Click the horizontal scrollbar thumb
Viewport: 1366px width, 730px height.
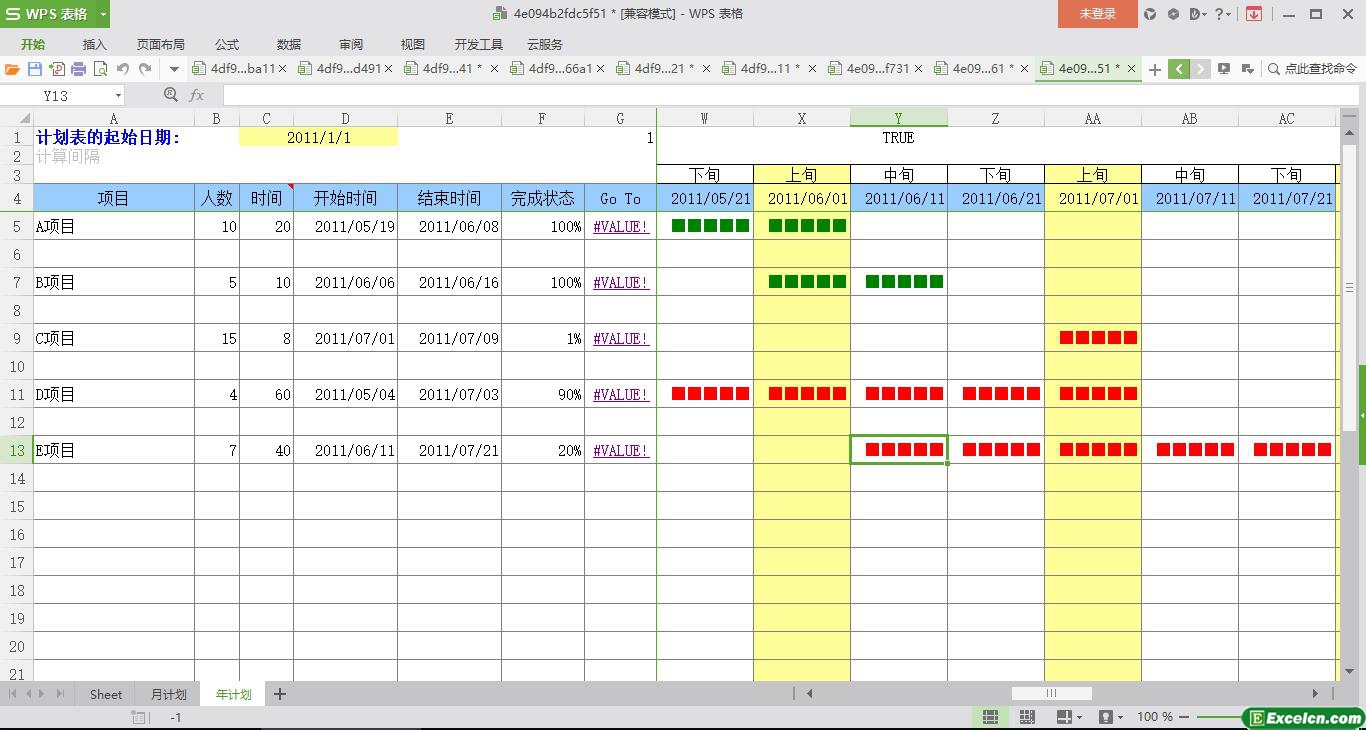tap(1051, 693)
